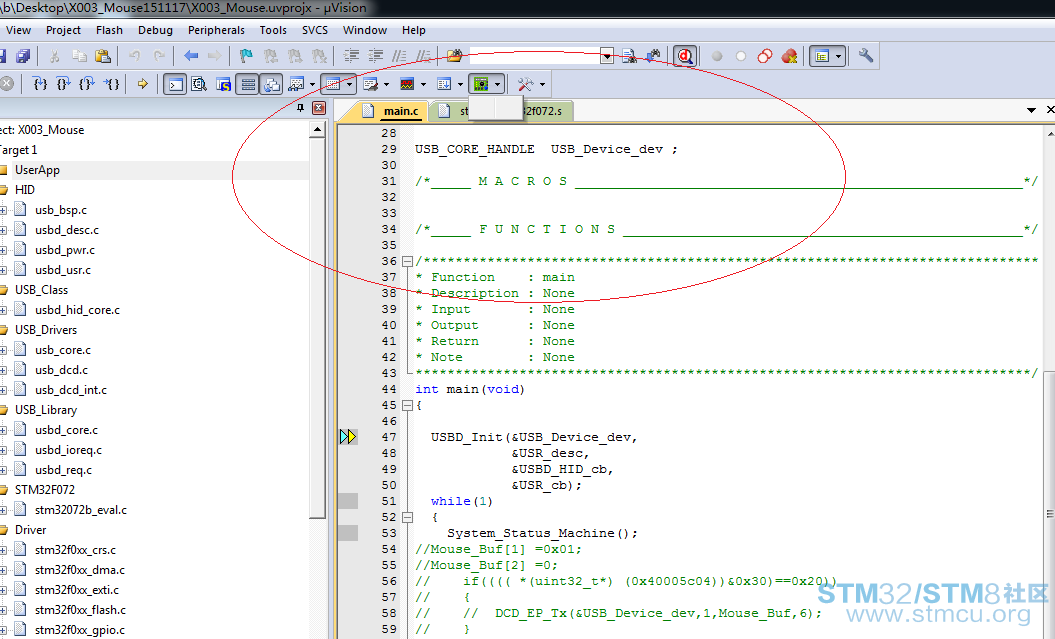Toggle the Start/Stop Debug Session button
The image size is (1055, 639).
click(x=685, y=56)
